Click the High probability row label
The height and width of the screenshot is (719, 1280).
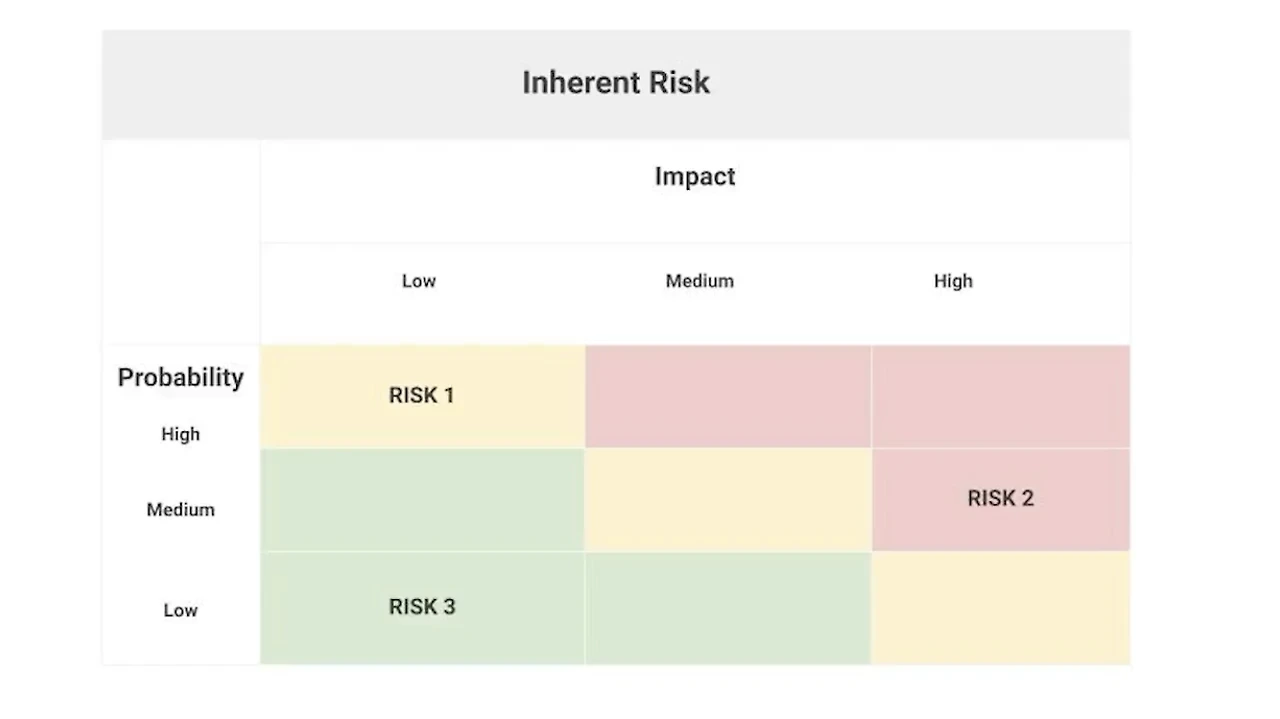click(x=181, y=434)
